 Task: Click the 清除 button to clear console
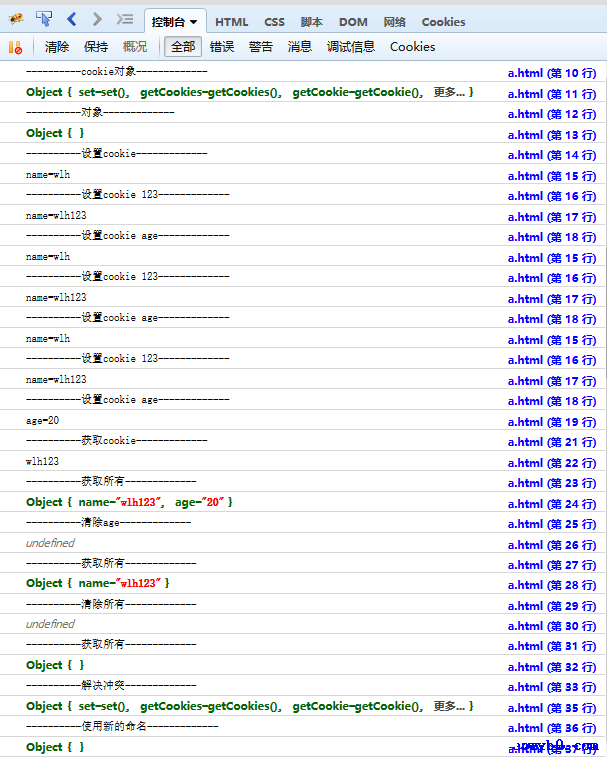click(x=57, y=47)
